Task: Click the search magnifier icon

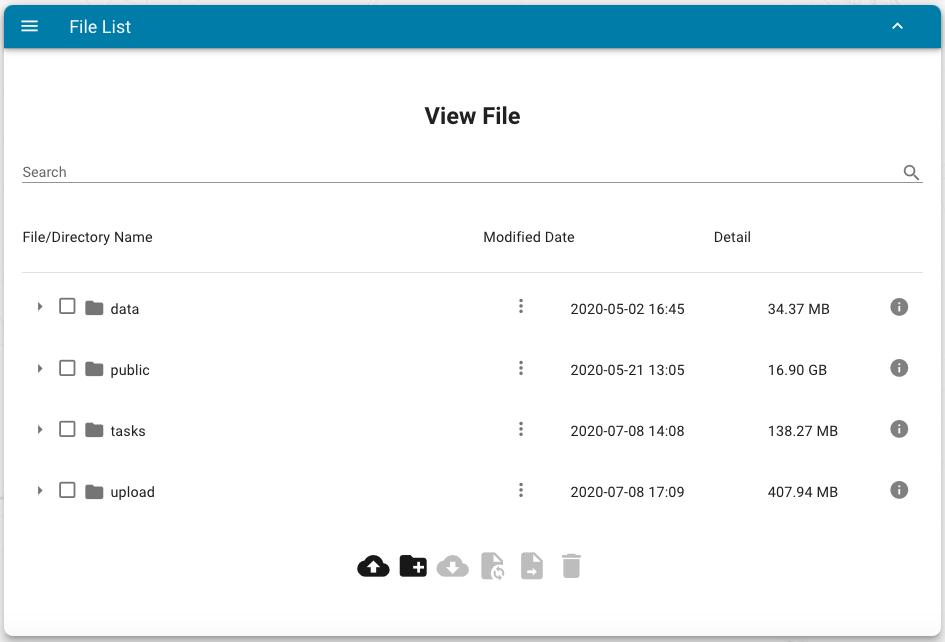Action: point(911,172)
